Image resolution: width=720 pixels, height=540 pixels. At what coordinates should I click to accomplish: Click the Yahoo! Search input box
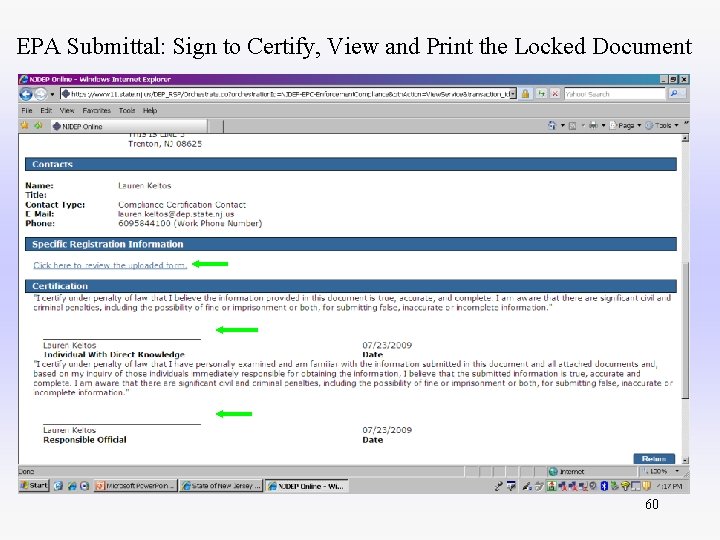click(x=614, y=94)
